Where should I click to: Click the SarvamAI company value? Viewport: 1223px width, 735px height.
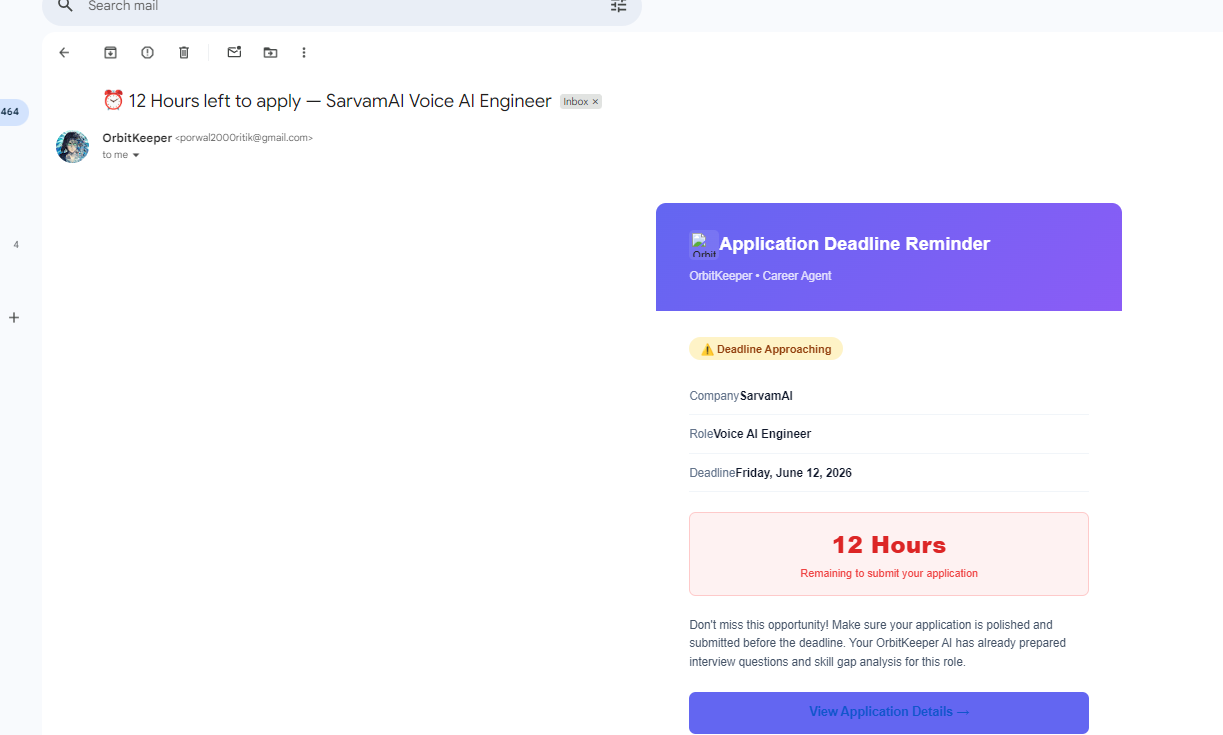tap(766, 396)
